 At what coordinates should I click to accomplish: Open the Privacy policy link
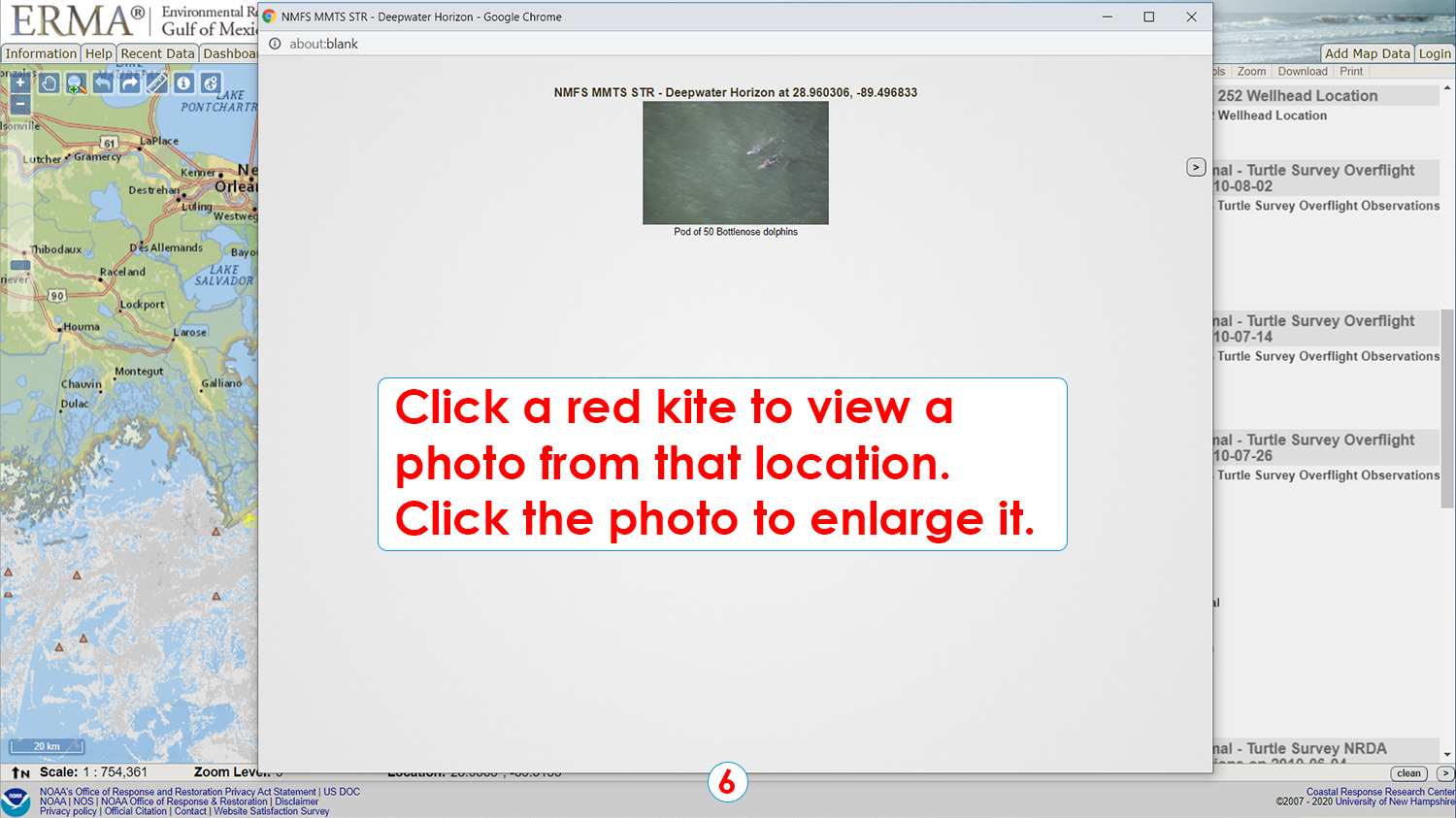(67, 811)
